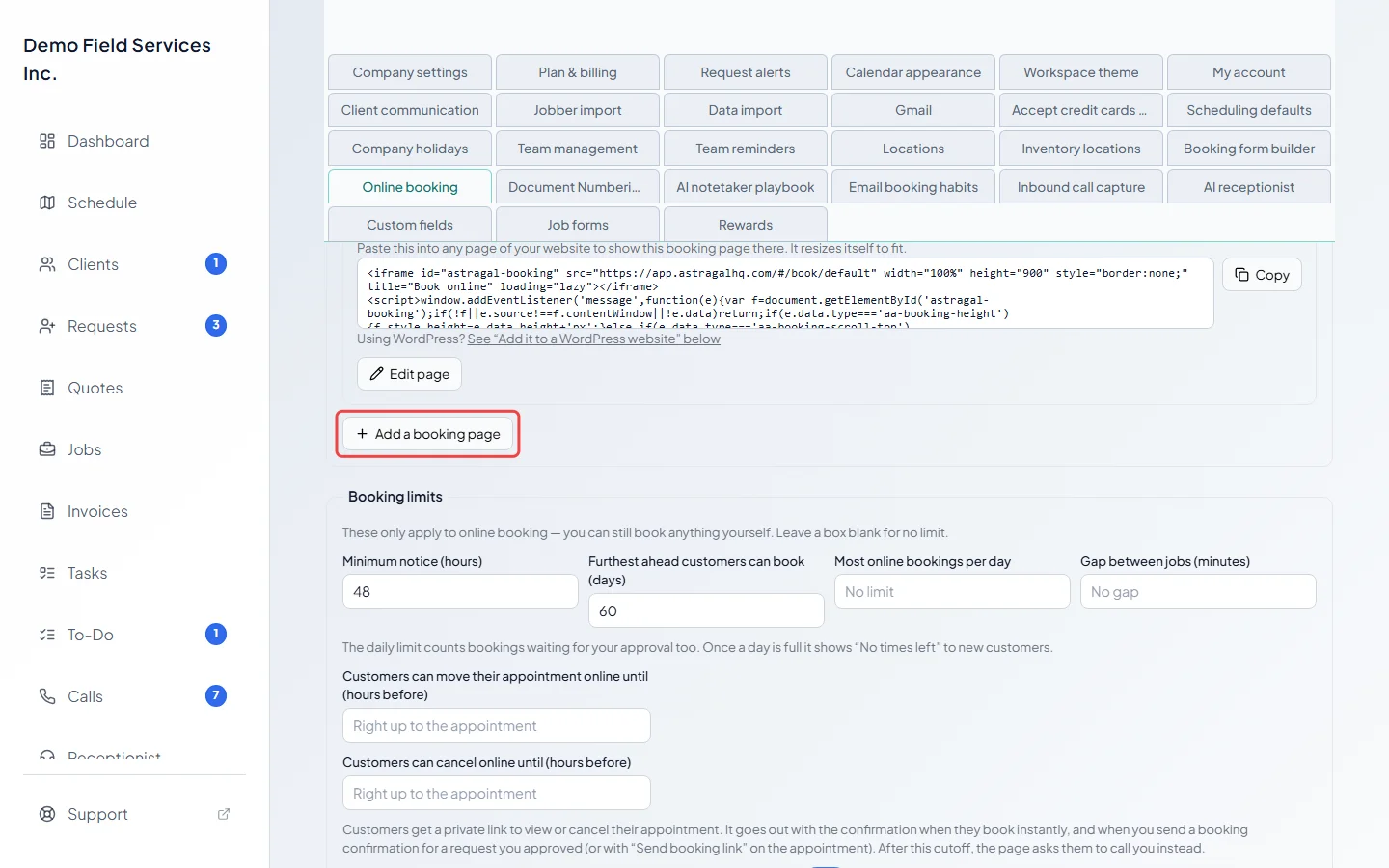Open the Inbound call capture tab

[x=1081, y=187]
